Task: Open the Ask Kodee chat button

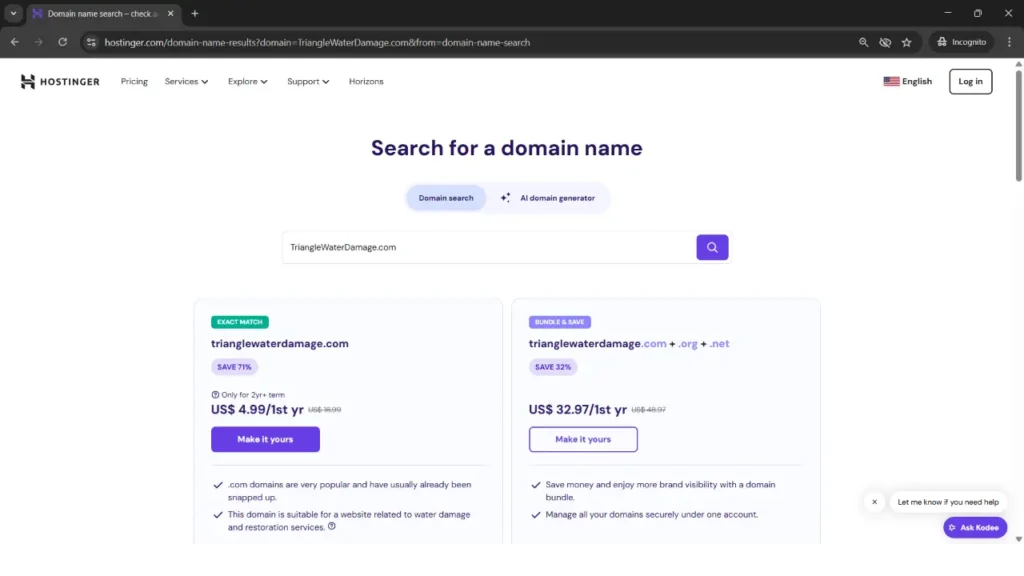Action: click(975, 528)
